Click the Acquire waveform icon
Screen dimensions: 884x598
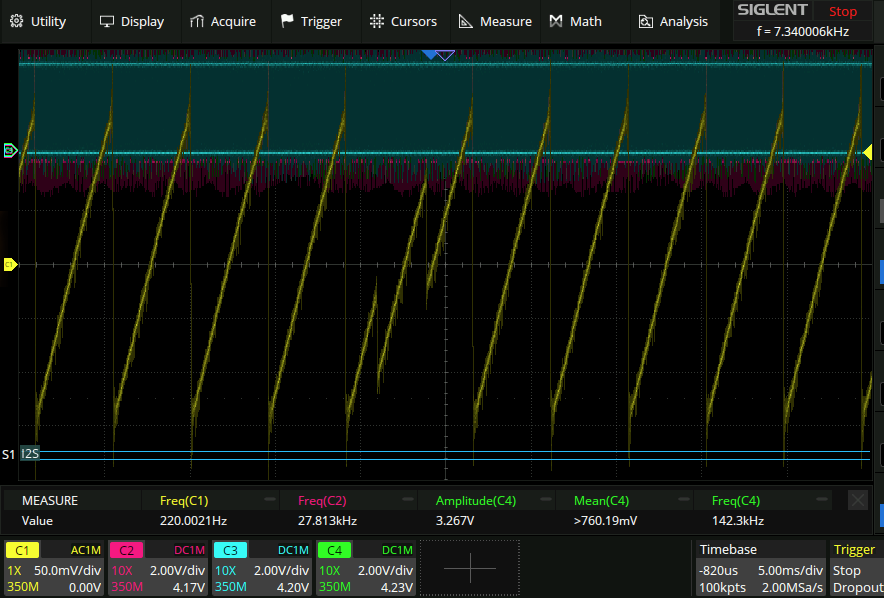pos(197,21)
